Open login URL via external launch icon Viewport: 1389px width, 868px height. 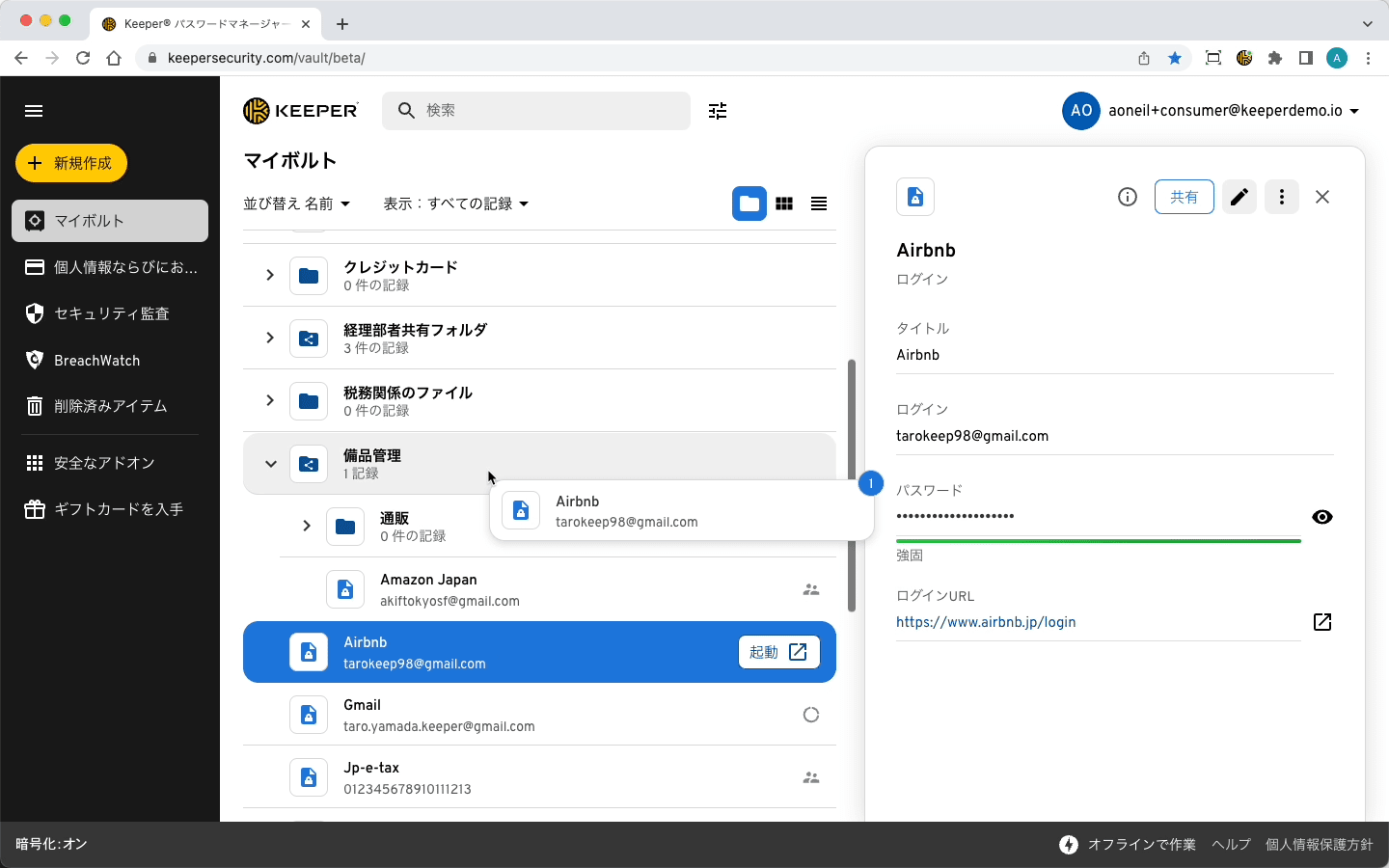tap(1321, 622)
